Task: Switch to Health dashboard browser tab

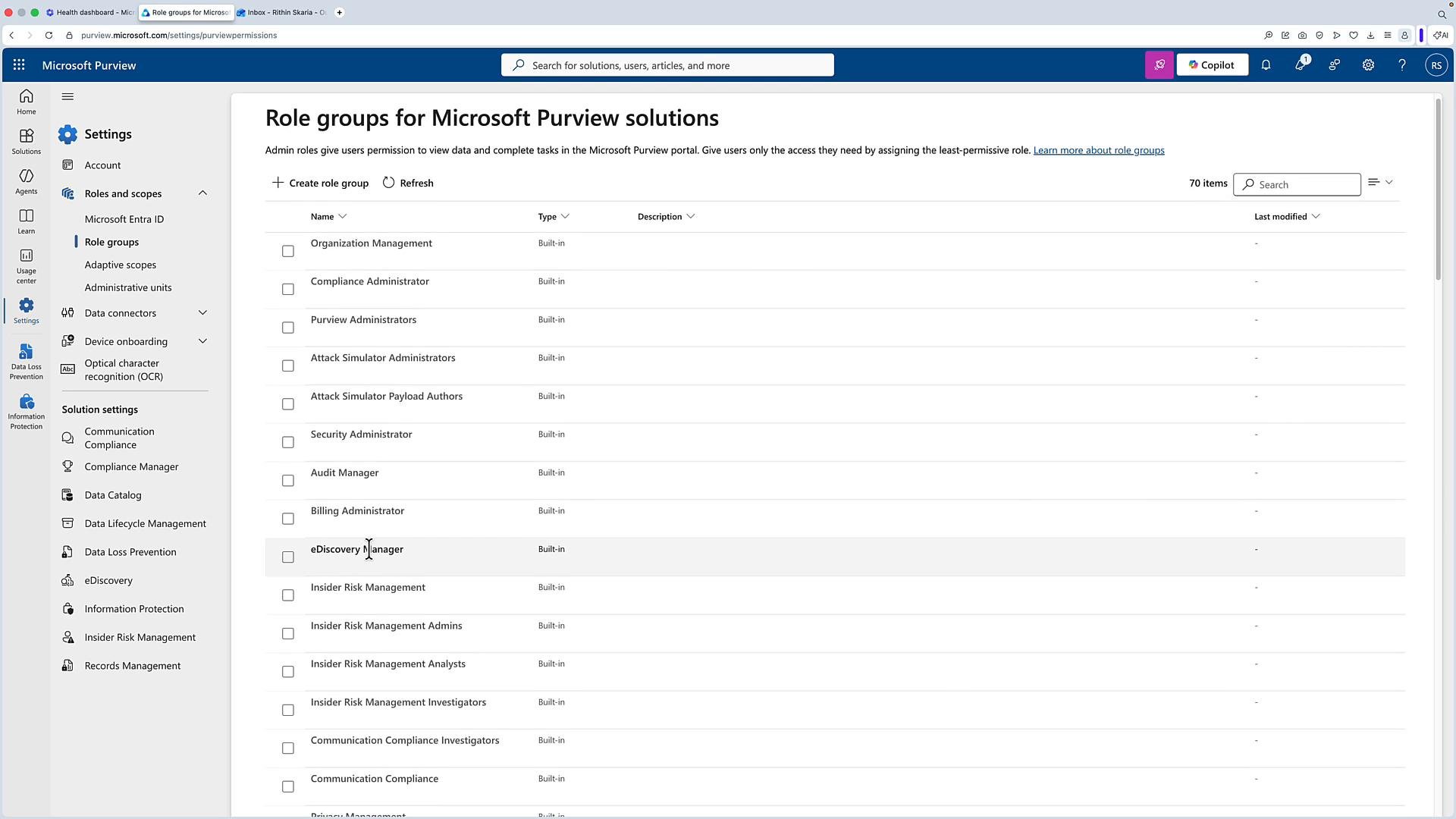Action: [x=89, y=12]
